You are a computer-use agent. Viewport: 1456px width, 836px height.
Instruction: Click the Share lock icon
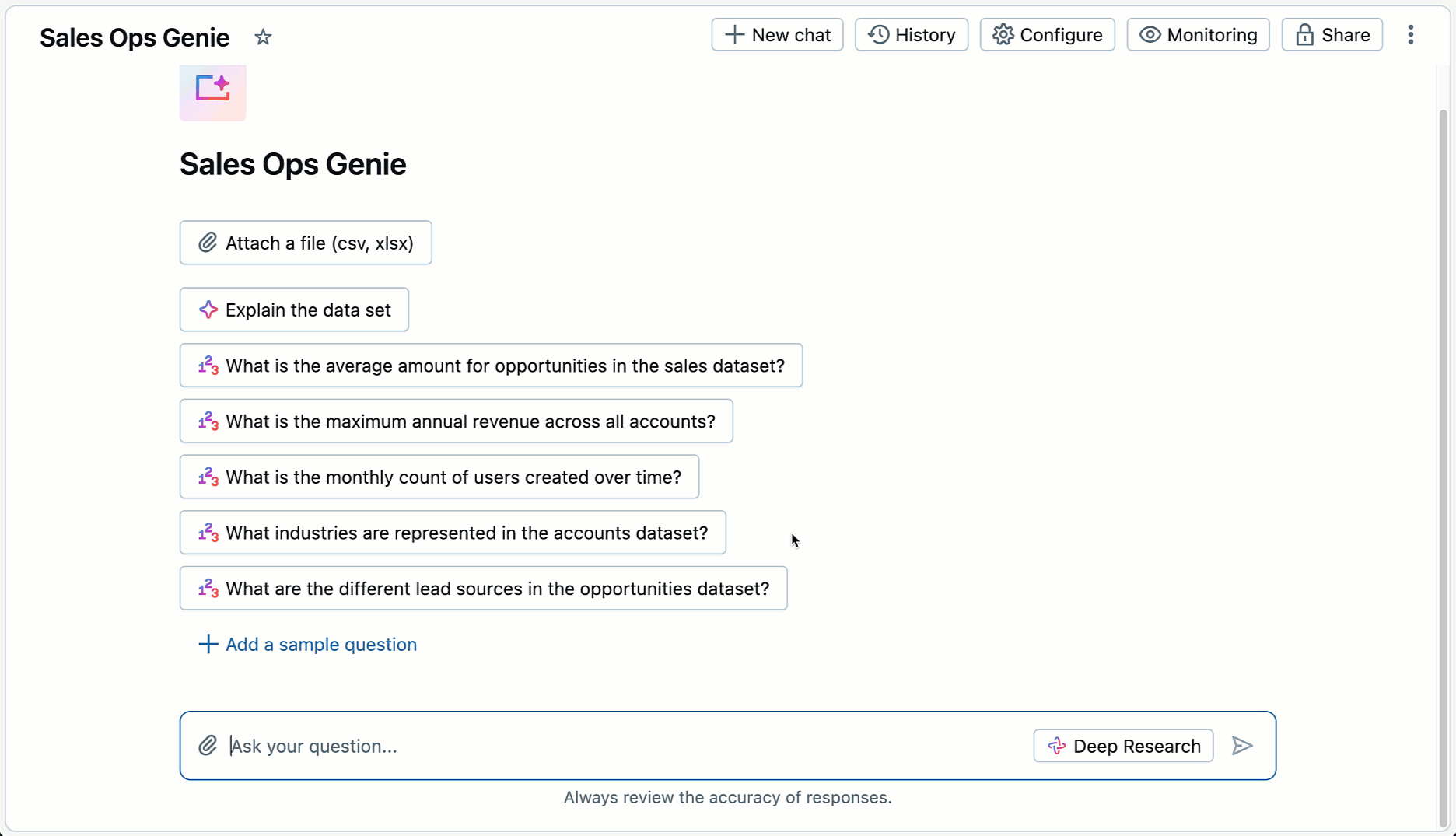1304,34
